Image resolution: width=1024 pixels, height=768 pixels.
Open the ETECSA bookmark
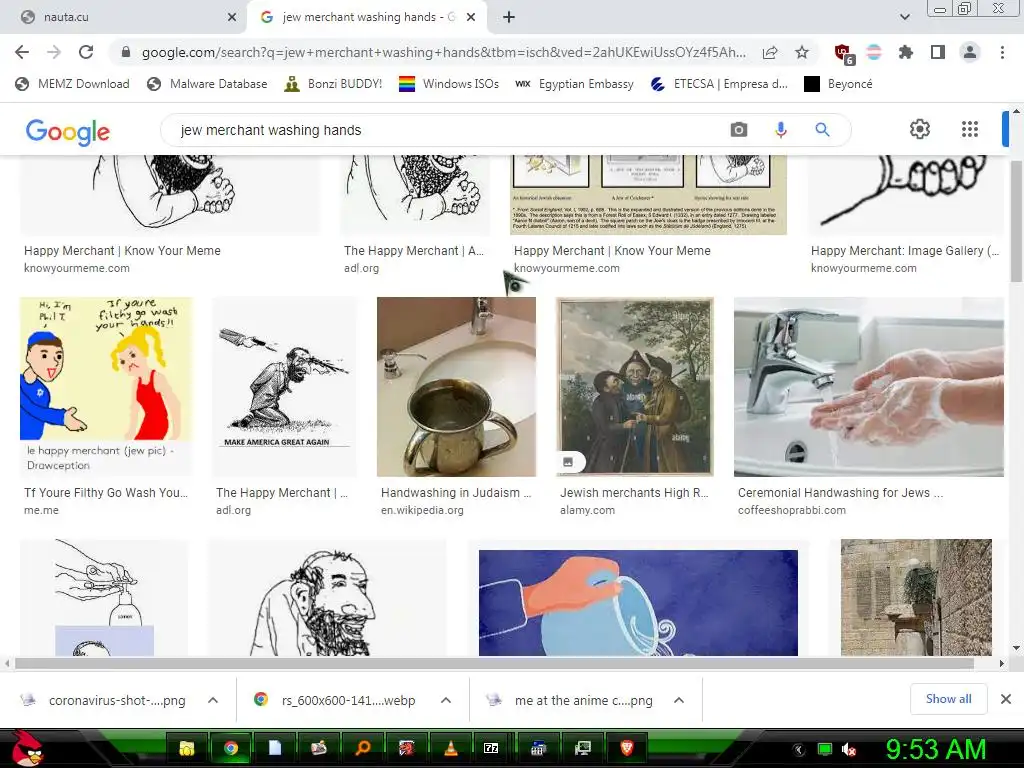720,84
